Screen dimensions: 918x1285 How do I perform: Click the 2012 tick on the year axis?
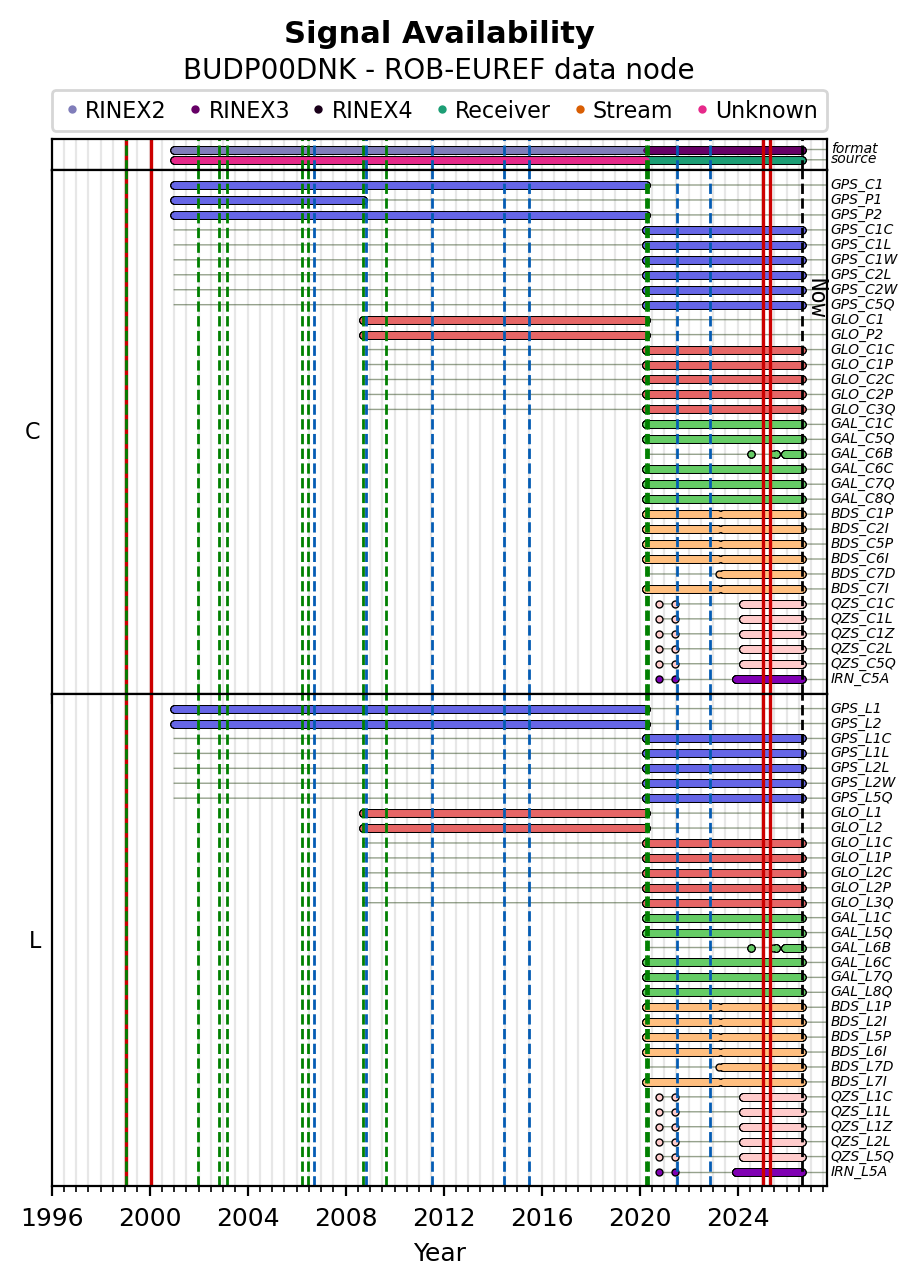444,1218
